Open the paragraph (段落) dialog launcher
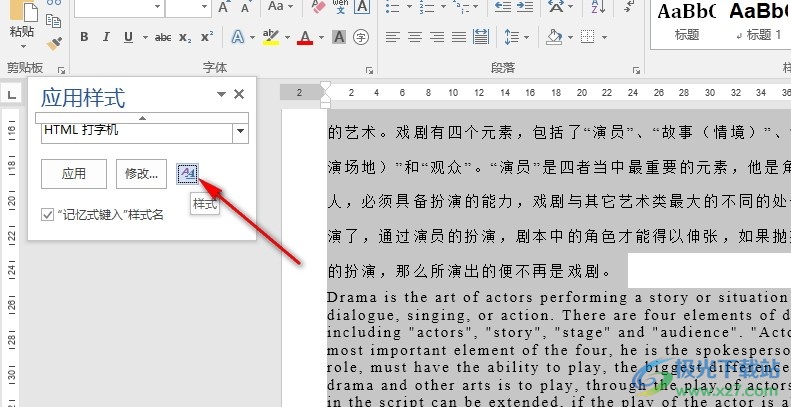The height and width of the screenshot is (407, 791). point(637,70)
